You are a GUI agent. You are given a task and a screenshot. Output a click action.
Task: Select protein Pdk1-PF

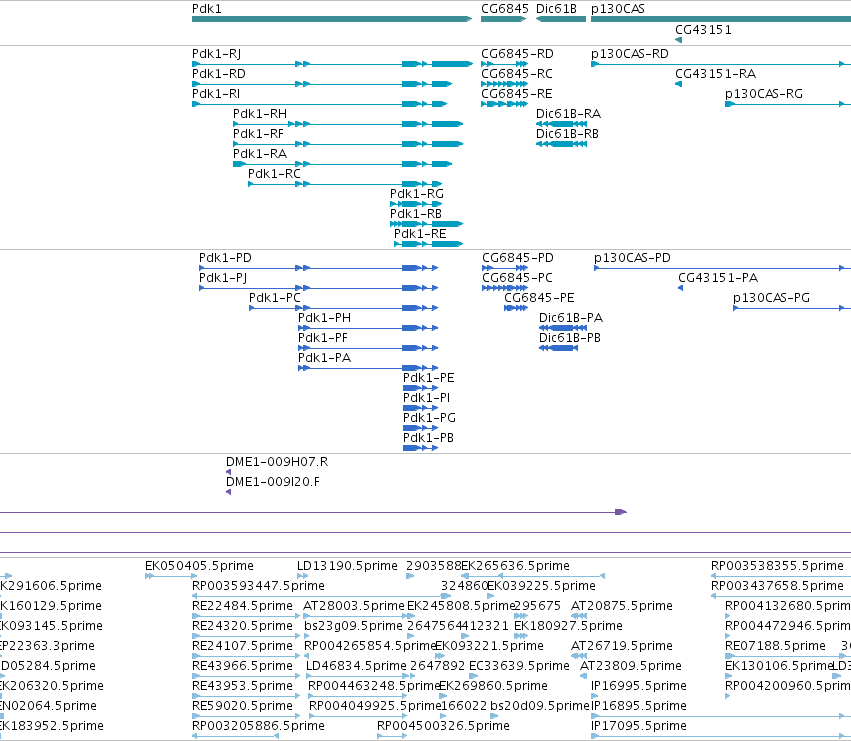point(368,348)
